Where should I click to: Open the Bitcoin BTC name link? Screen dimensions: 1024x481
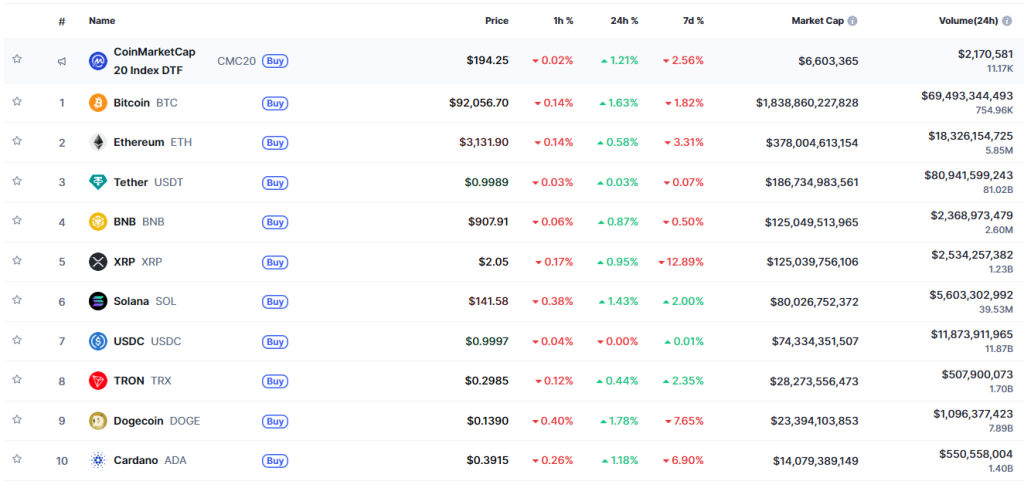[145, 103]
